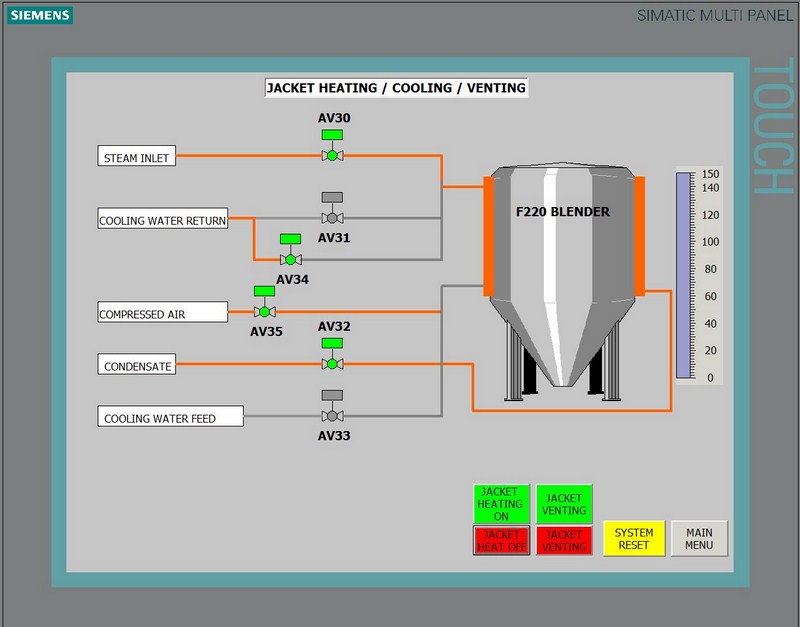The width and height of the screenshot is (800, 627).
Task: Click the 60 mark on the gauge scale
Action: coord(710,296)
